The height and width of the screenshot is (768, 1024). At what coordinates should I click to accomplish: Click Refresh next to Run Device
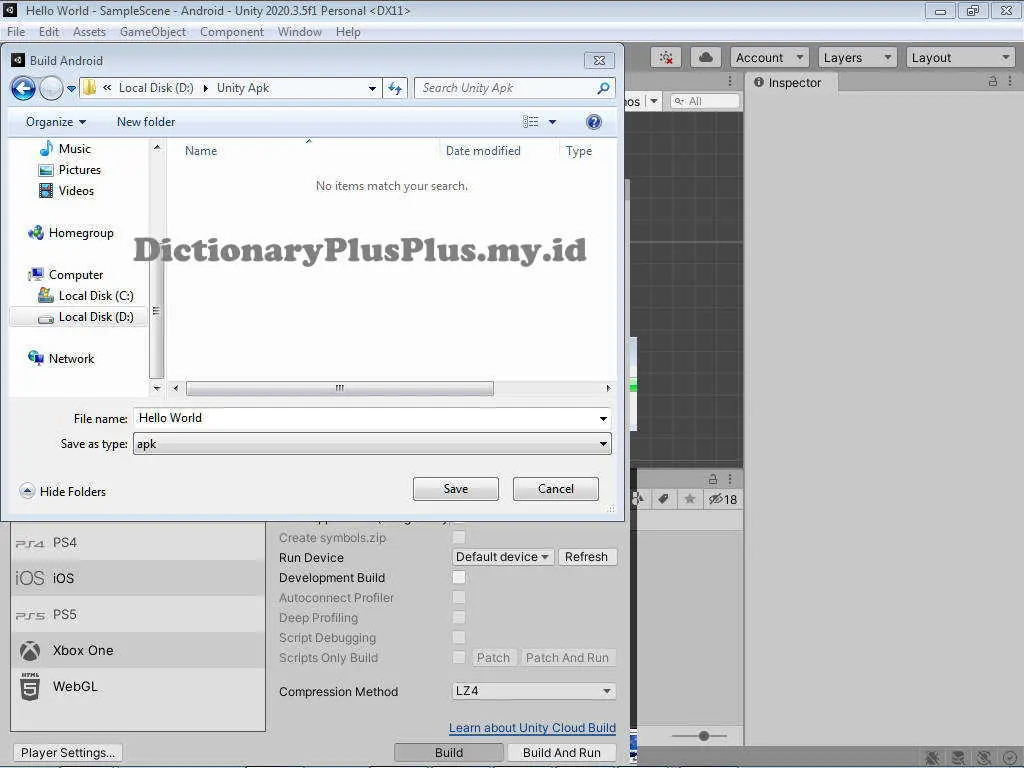586,557
